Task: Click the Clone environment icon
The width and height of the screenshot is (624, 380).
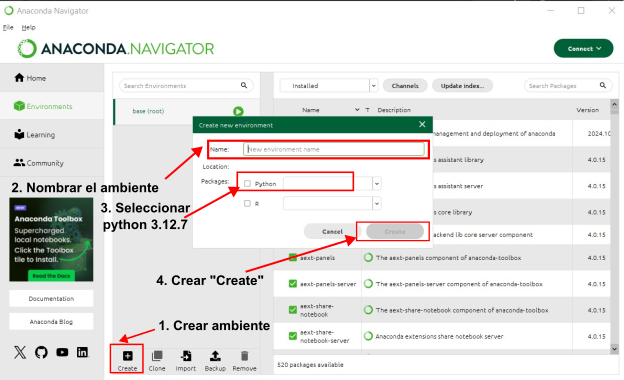Action: 157,355
